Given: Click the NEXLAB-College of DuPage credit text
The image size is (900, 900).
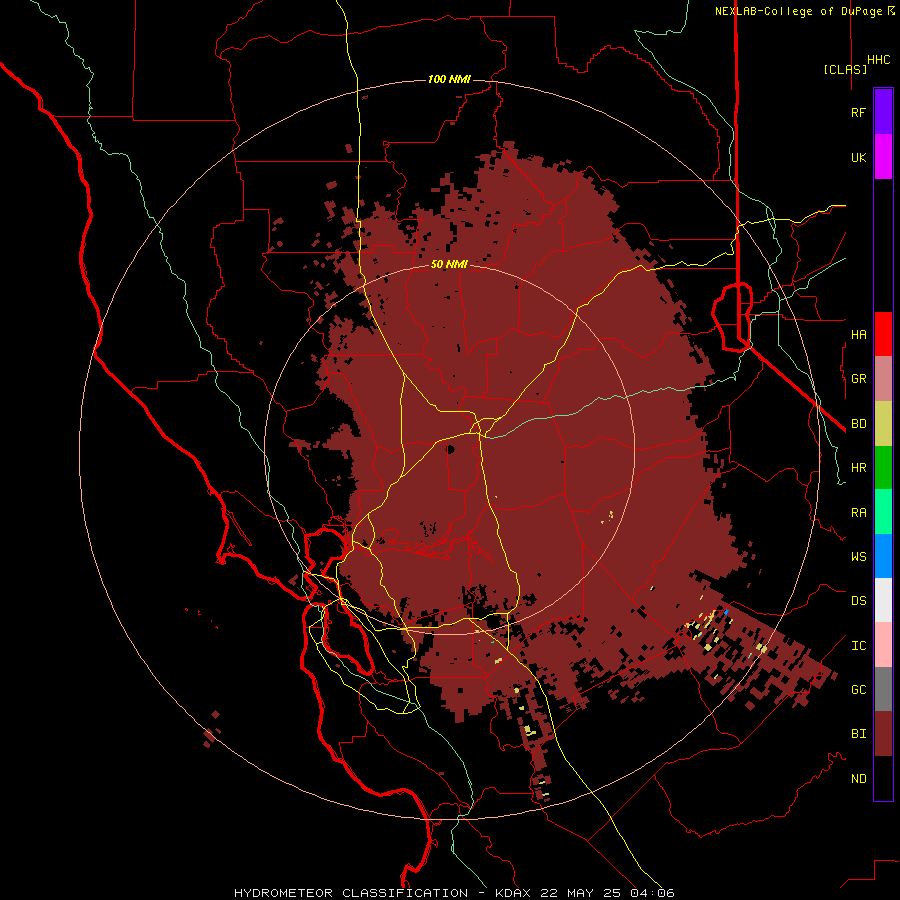Looking at the screenshot, I should [798, 11].
